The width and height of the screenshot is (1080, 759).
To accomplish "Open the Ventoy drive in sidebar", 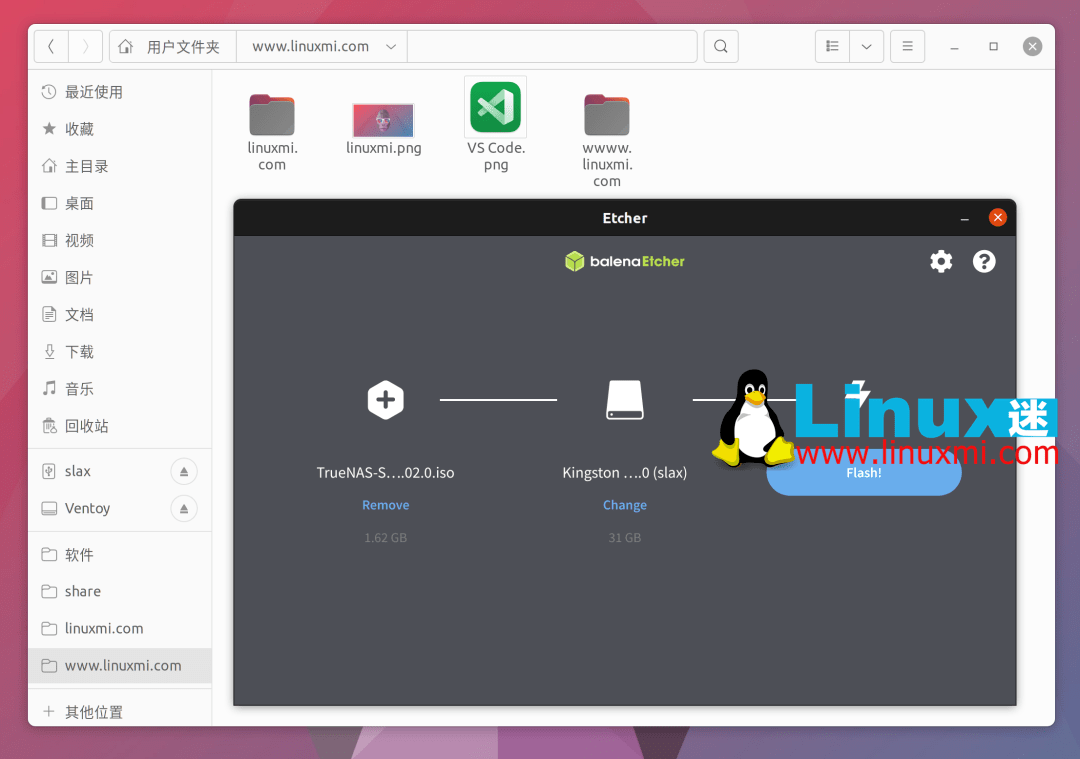I will [x=87, y=508].
